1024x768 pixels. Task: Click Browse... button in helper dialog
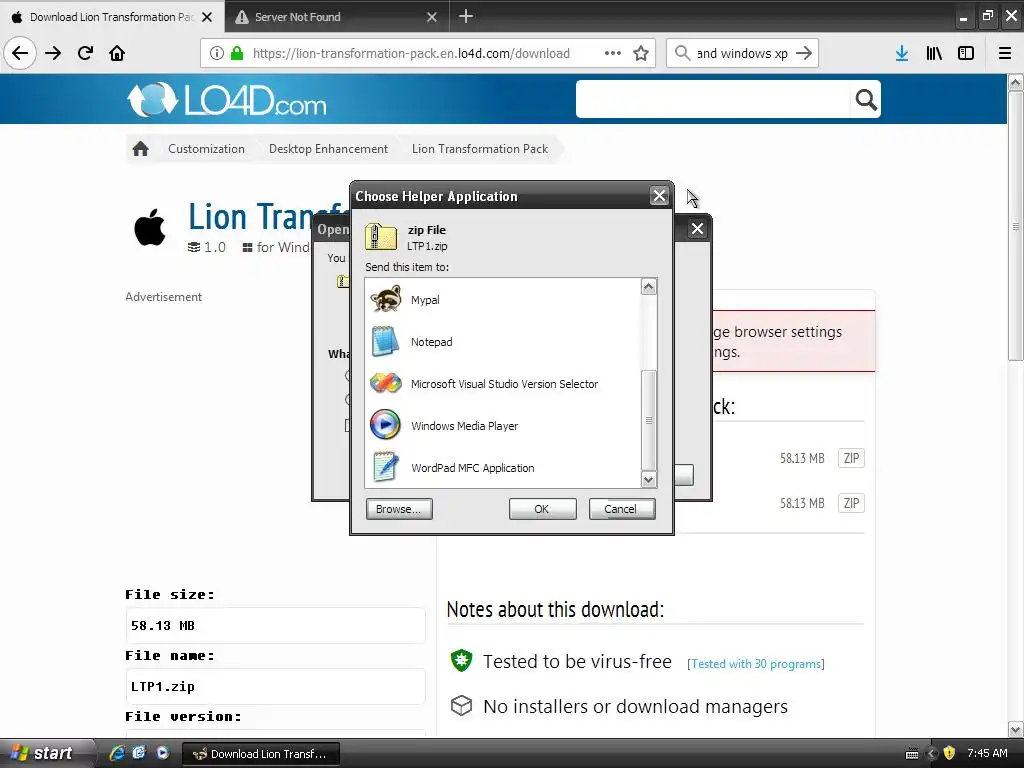(x=400, y=509)
